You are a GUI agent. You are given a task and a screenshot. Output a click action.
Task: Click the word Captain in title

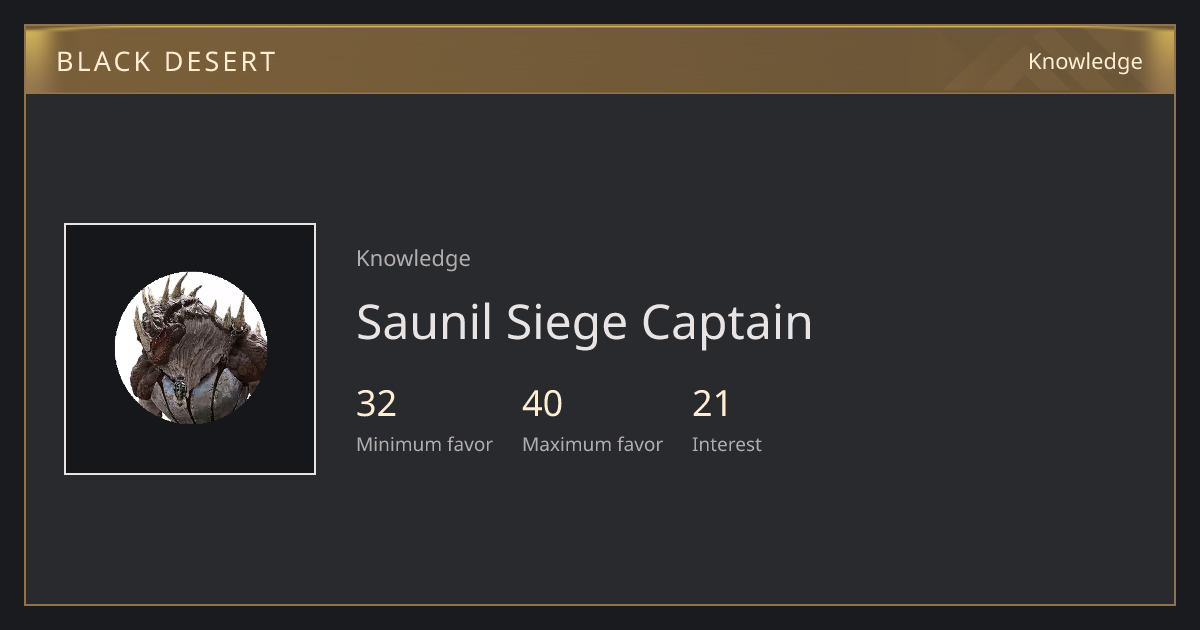727,322
